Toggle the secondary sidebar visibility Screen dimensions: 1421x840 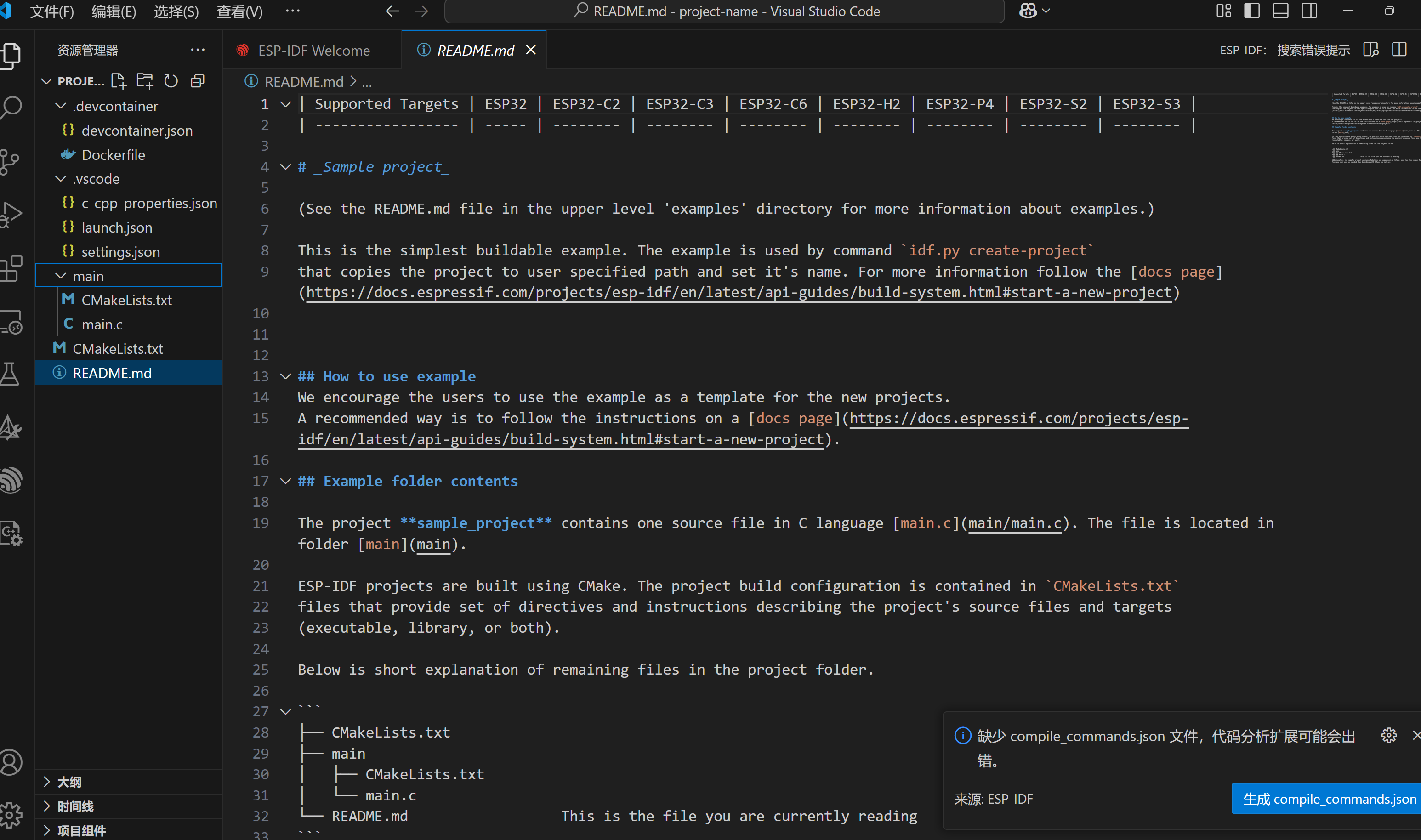(x=1309, y=11)
